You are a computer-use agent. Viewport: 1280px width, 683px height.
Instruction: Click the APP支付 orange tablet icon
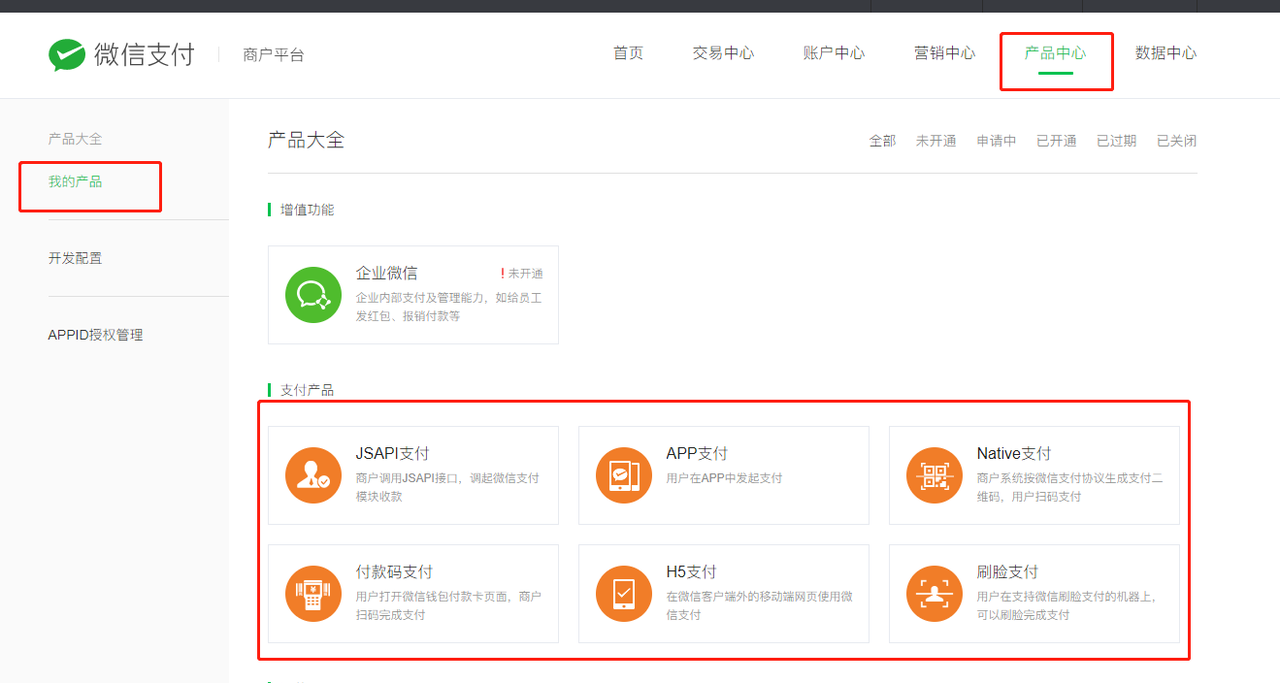[624, 475]
